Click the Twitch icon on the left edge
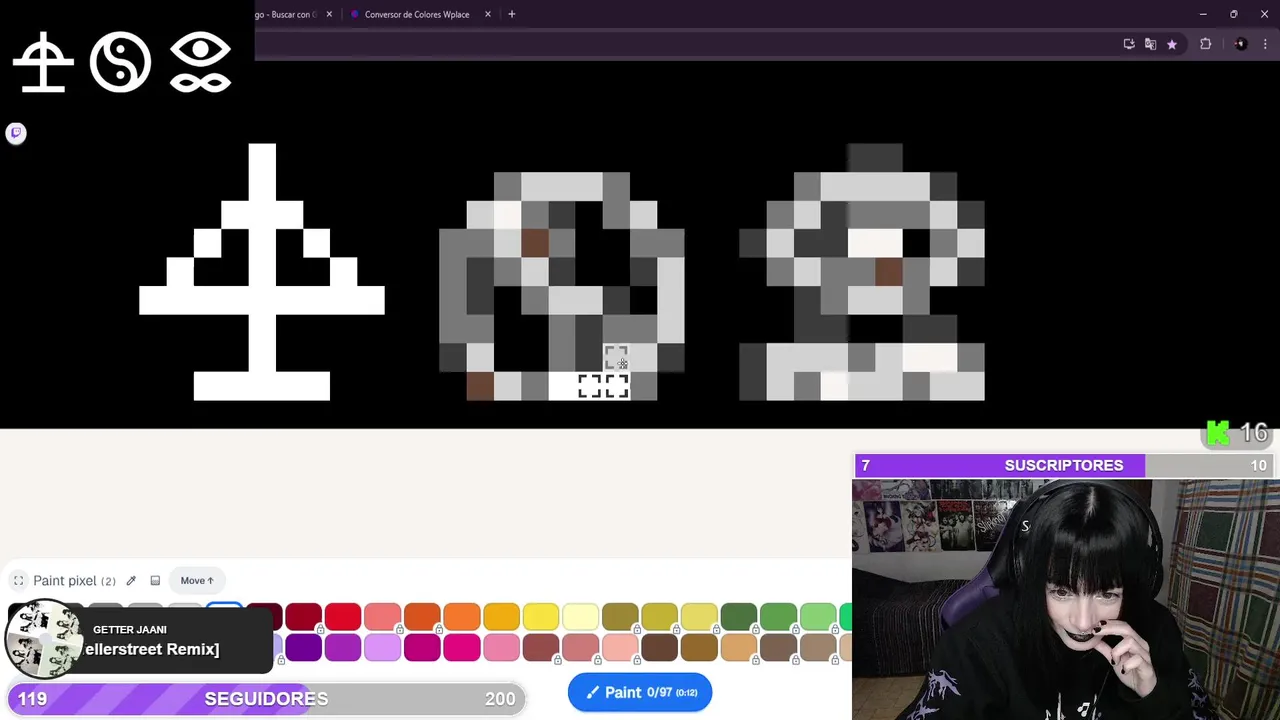This screenshot has width=1280, height=720. click(16, 133)
